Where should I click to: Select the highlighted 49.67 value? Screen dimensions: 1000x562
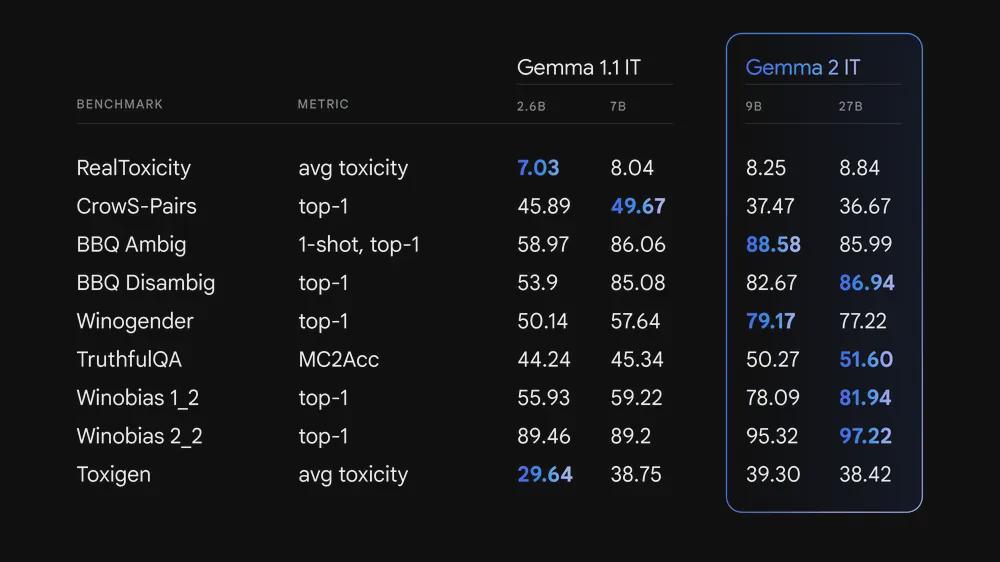[x=638, y=206]
